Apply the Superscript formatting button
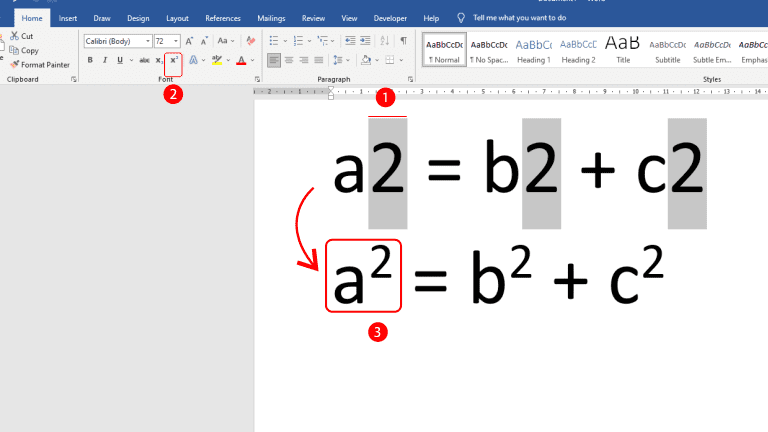 [173, 60]
